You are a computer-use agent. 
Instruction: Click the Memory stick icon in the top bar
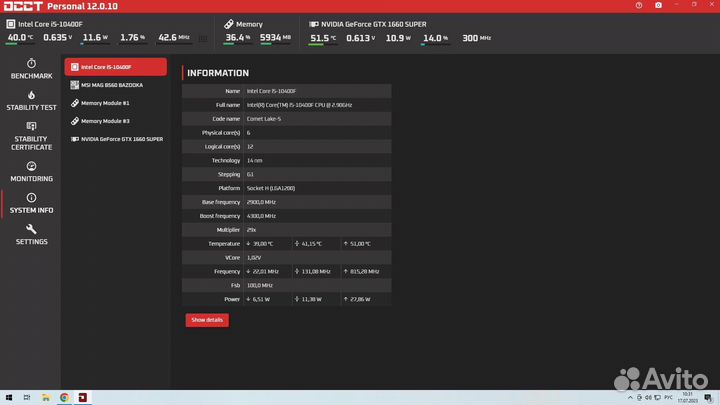click(229, 24)
